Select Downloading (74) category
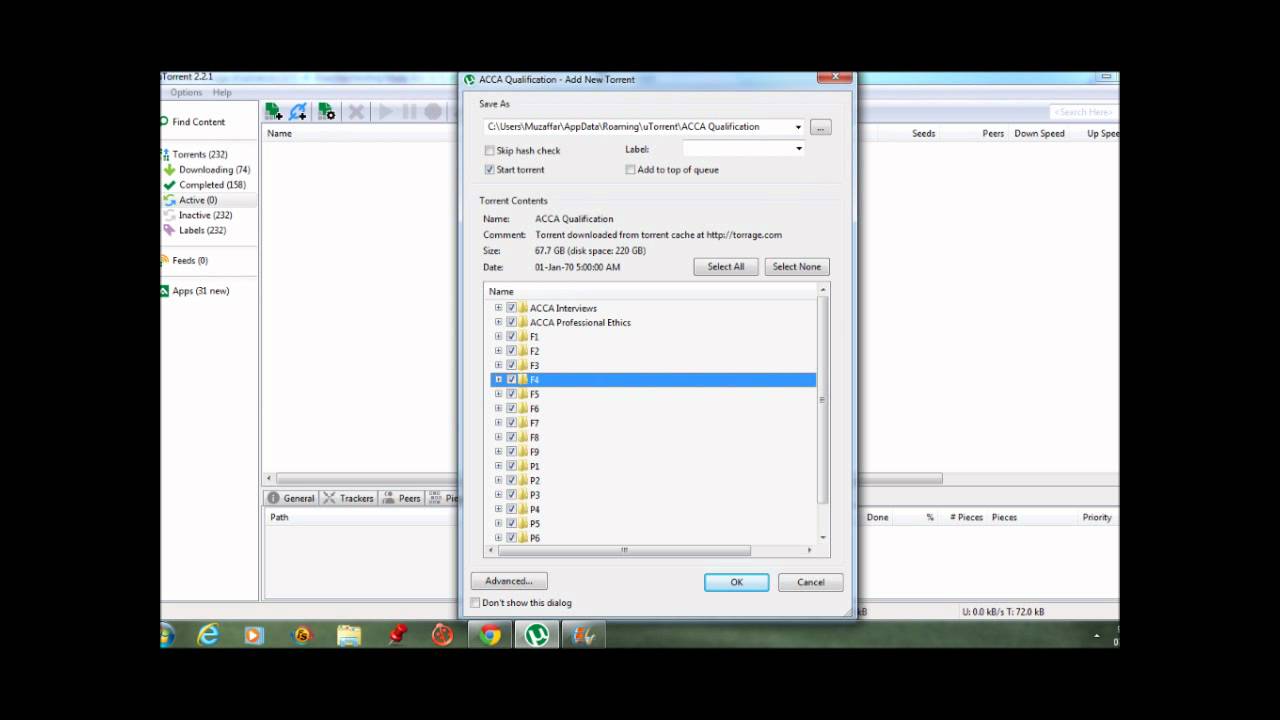Viewport: 1280px width, 720px height. (214, 170)
